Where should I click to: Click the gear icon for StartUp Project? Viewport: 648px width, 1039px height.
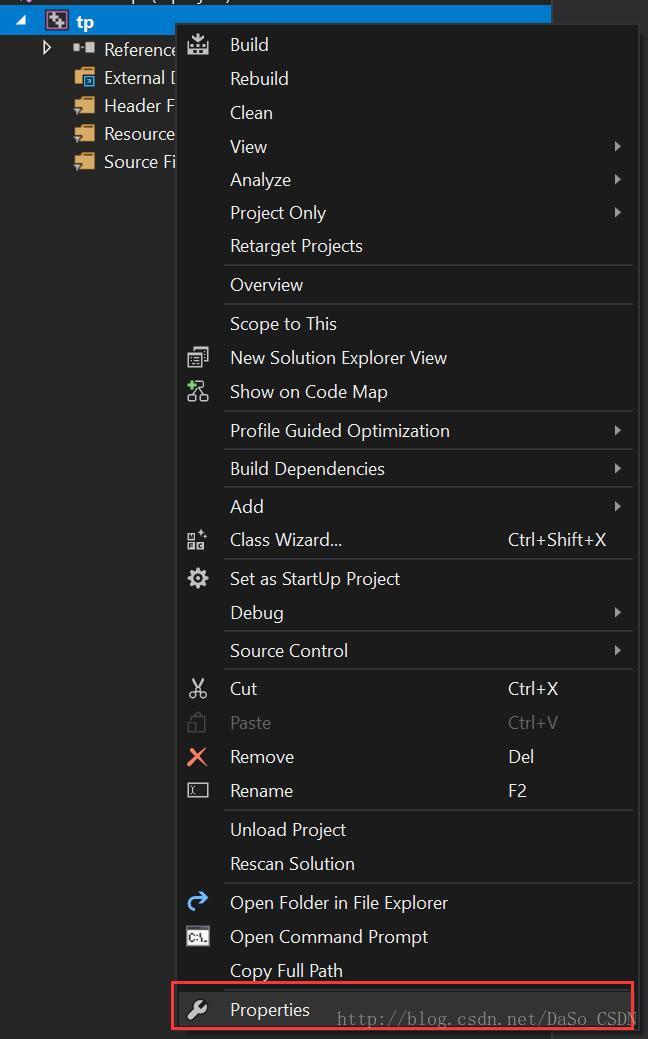click(x=197, y=578)
